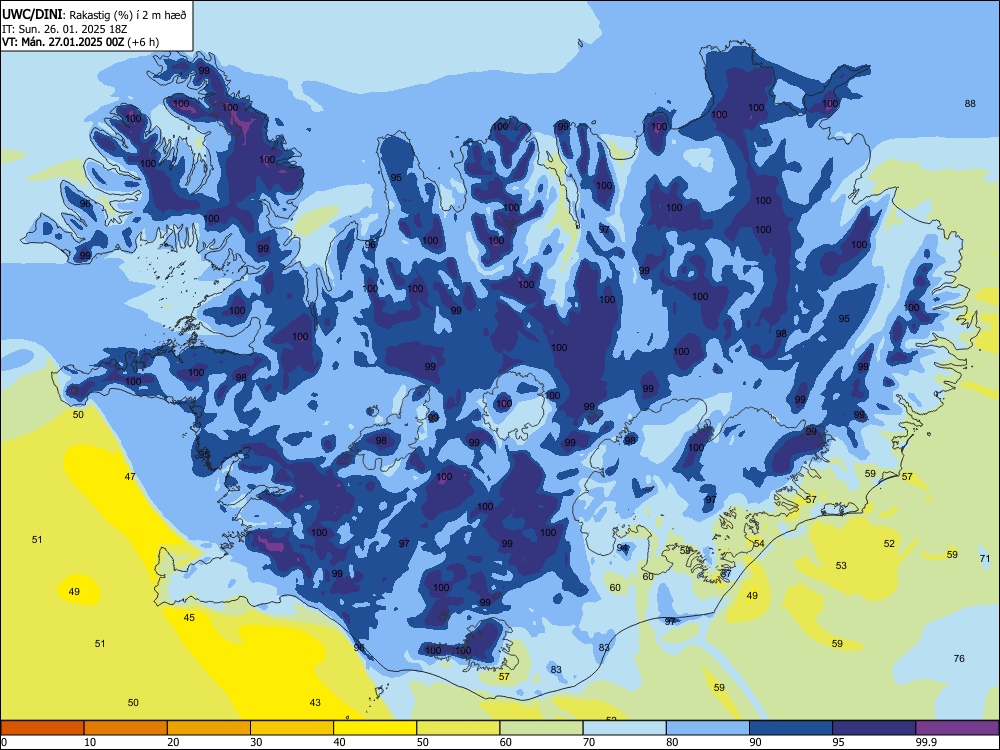Click the pale yellow 50–60 legend swatch

pos(458,728)
